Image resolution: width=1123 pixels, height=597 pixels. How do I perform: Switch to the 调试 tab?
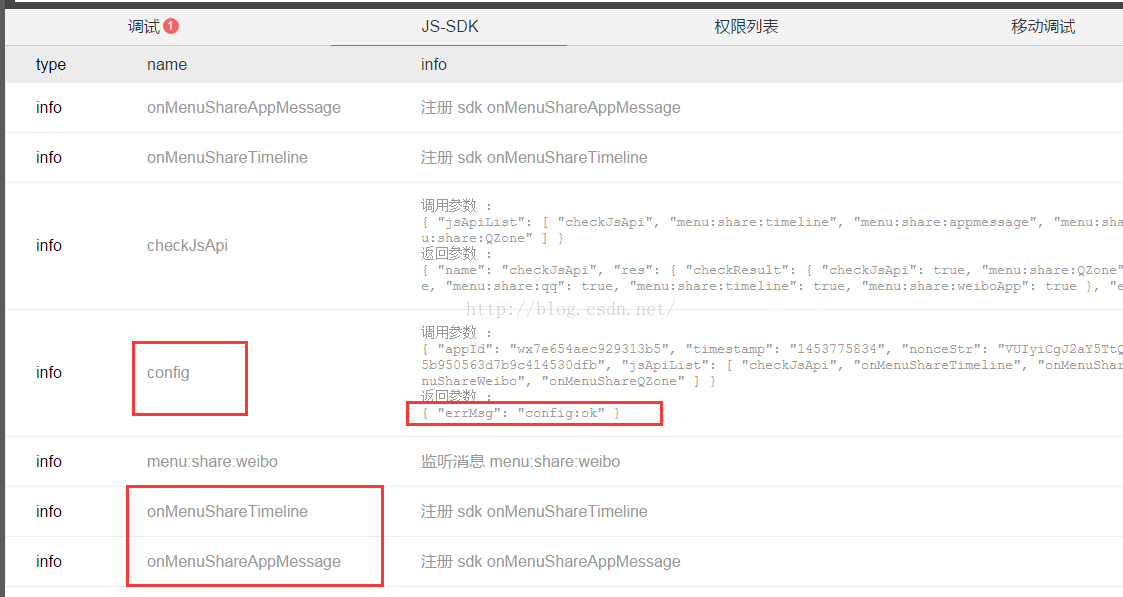(144, 27)
